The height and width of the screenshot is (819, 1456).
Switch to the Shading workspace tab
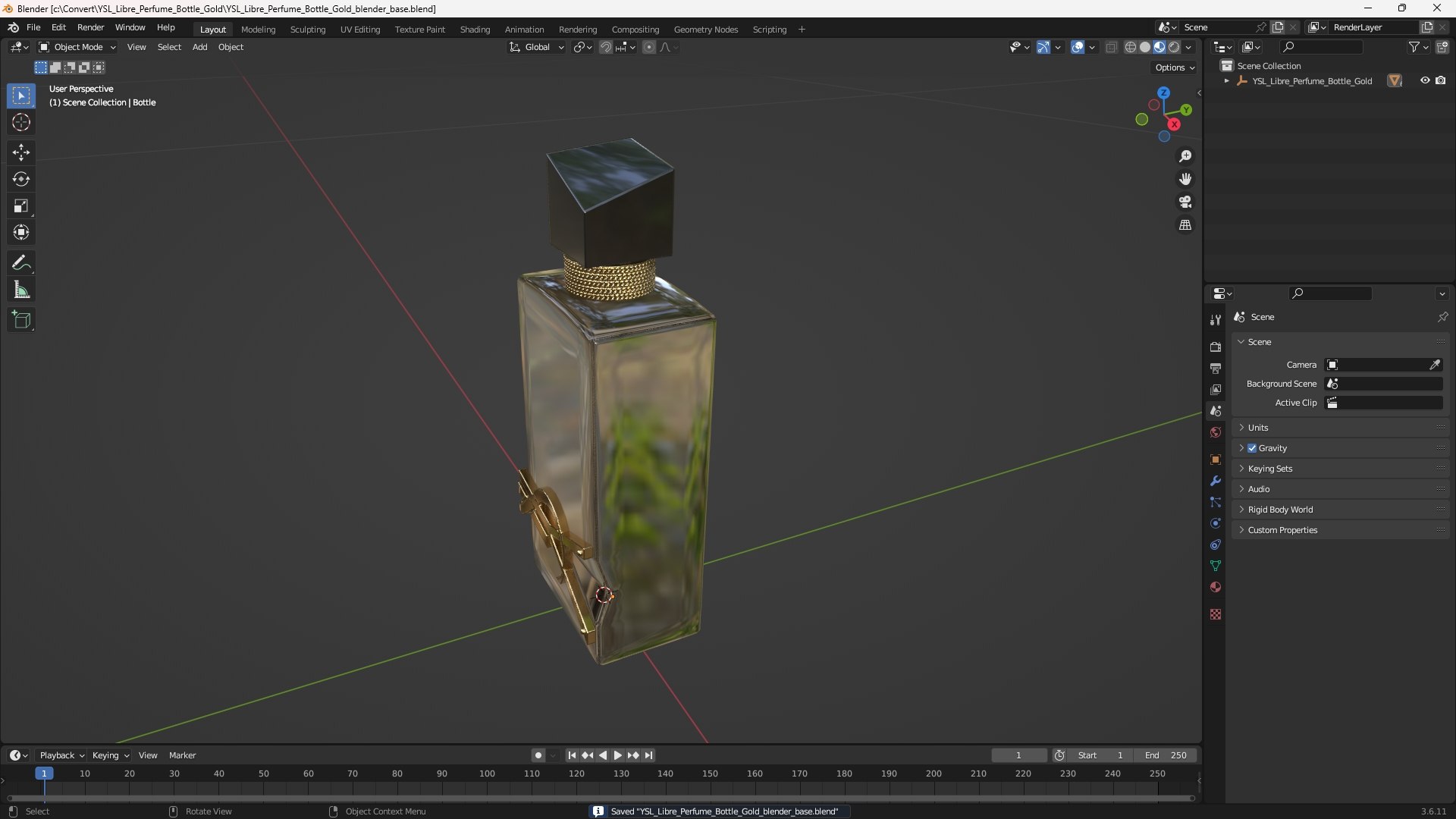[x=475, y=30]
